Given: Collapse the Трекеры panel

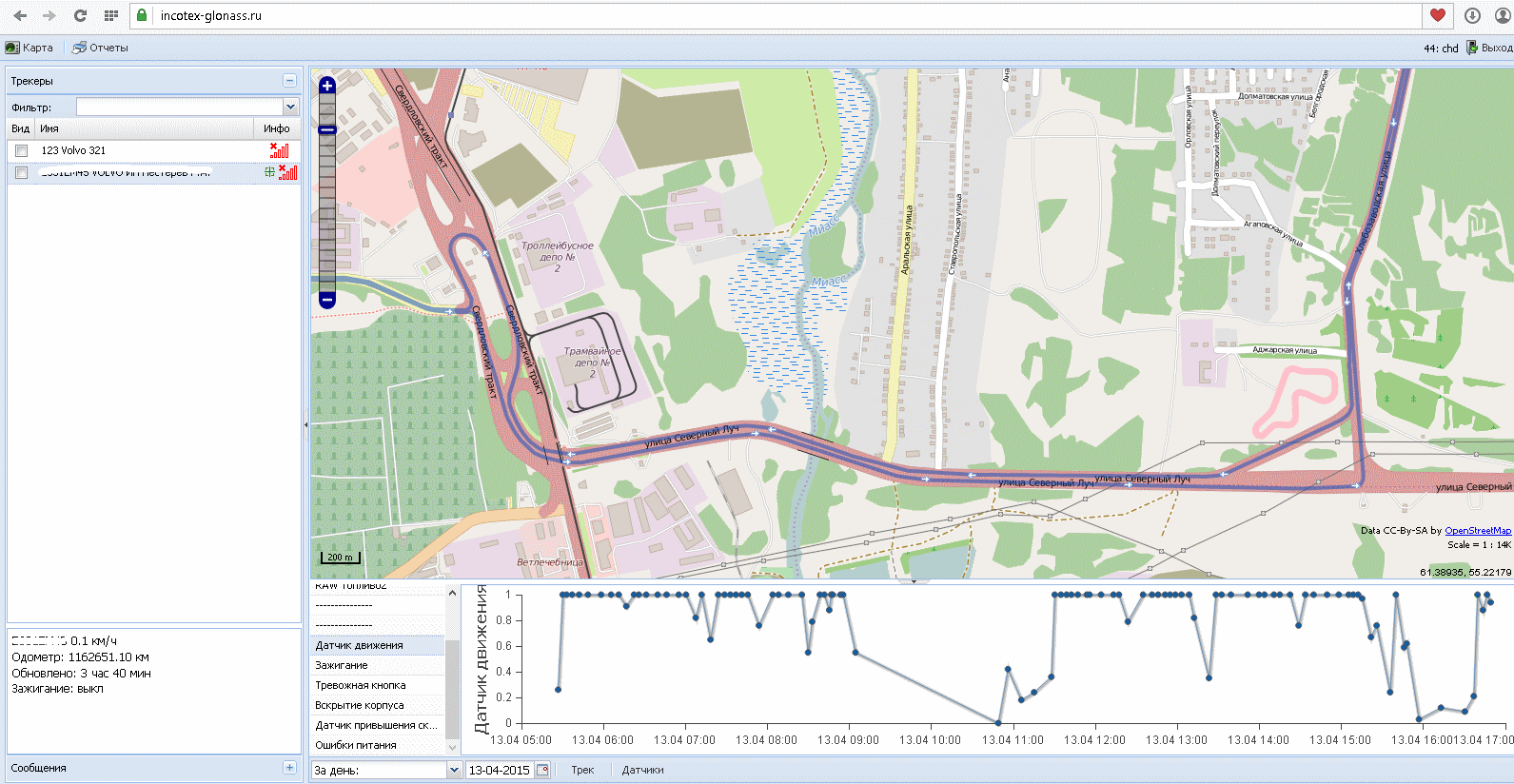Looking at the screenshot, I should click(289, 81).
